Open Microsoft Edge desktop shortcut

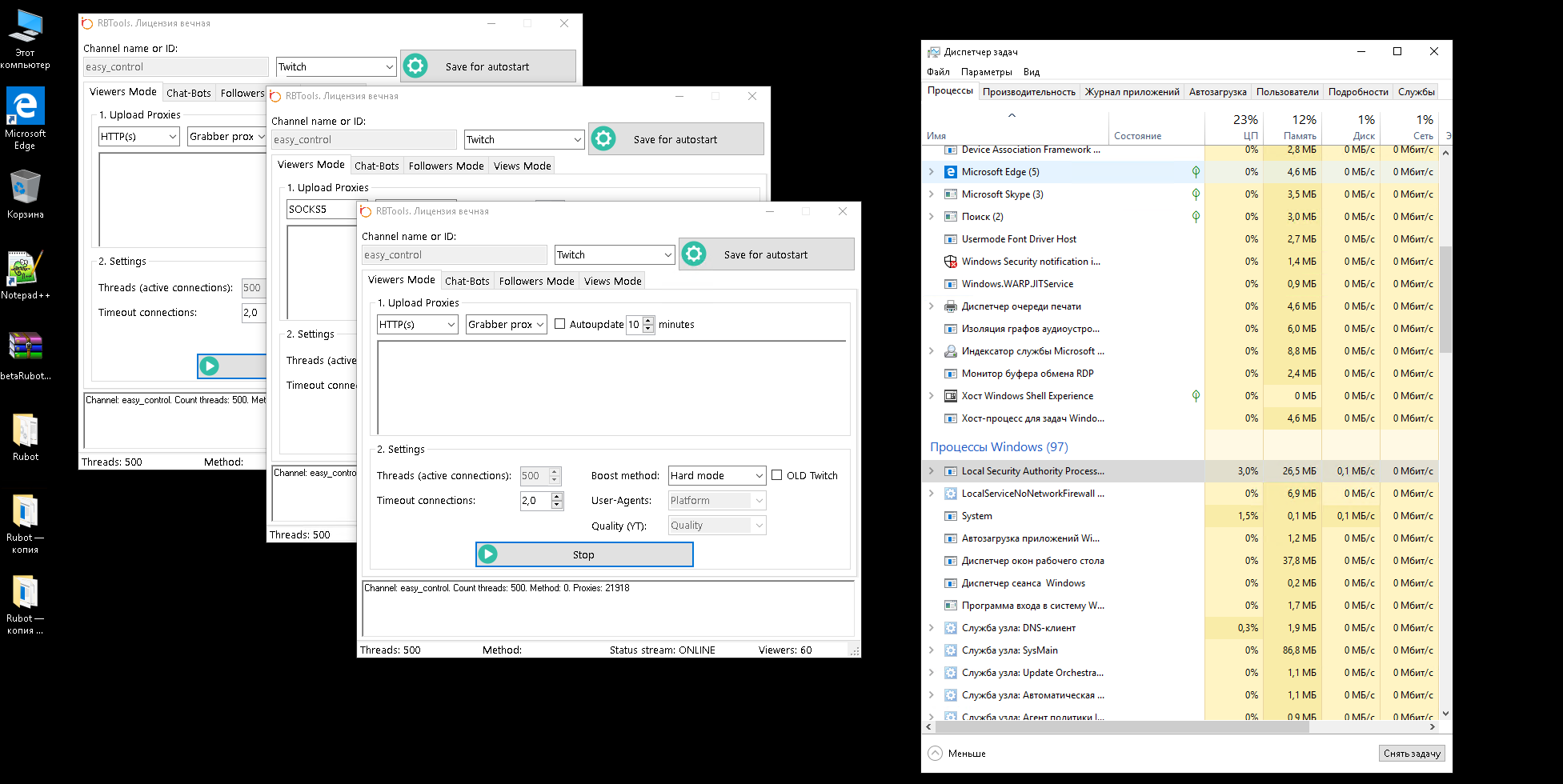pos(25,108)
